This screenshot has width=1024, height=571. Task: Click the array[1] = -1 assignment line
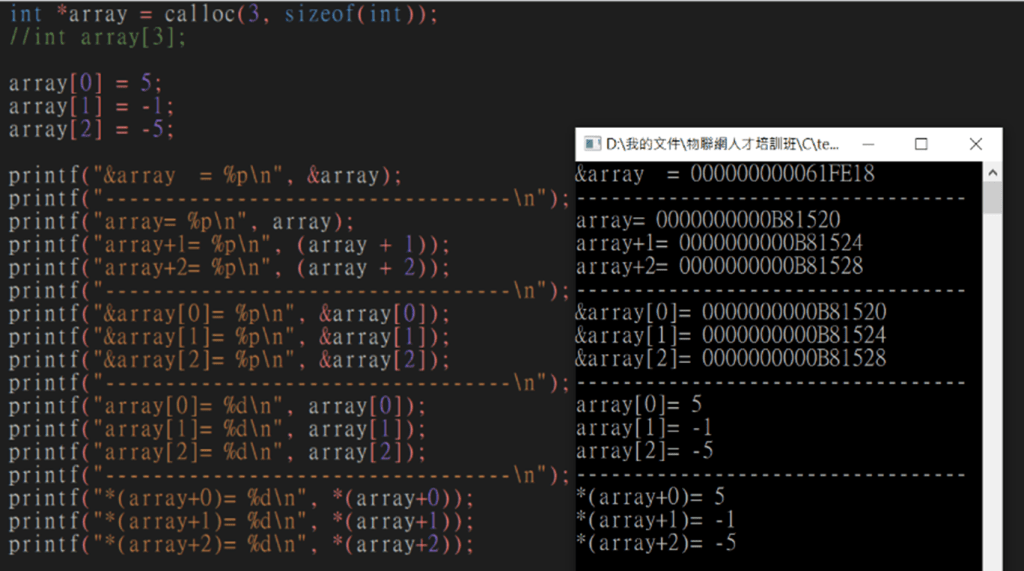[x=91, y=107]
